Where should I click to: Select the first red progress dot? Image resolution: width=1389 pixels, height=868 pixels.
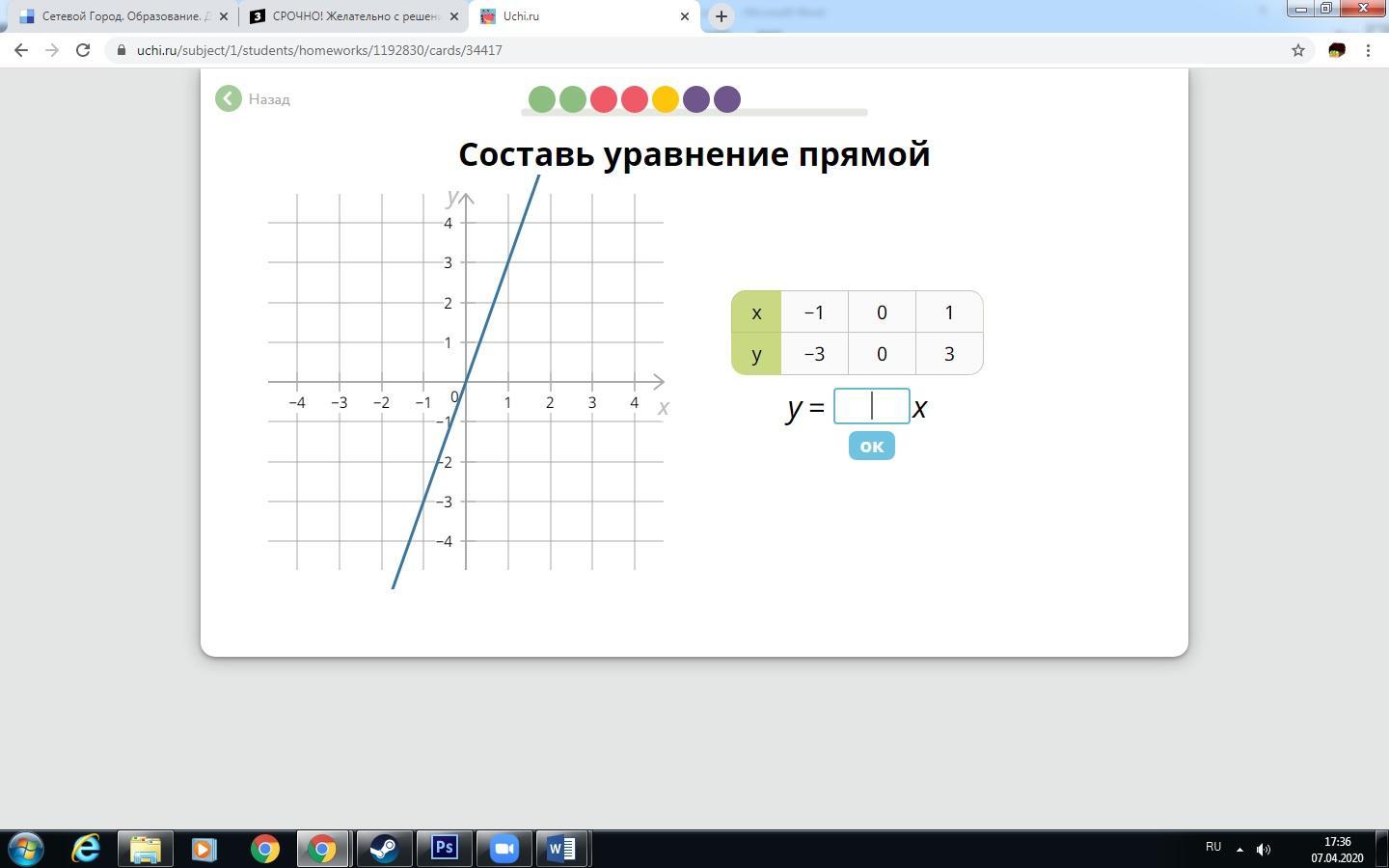[x=604, y=99]
